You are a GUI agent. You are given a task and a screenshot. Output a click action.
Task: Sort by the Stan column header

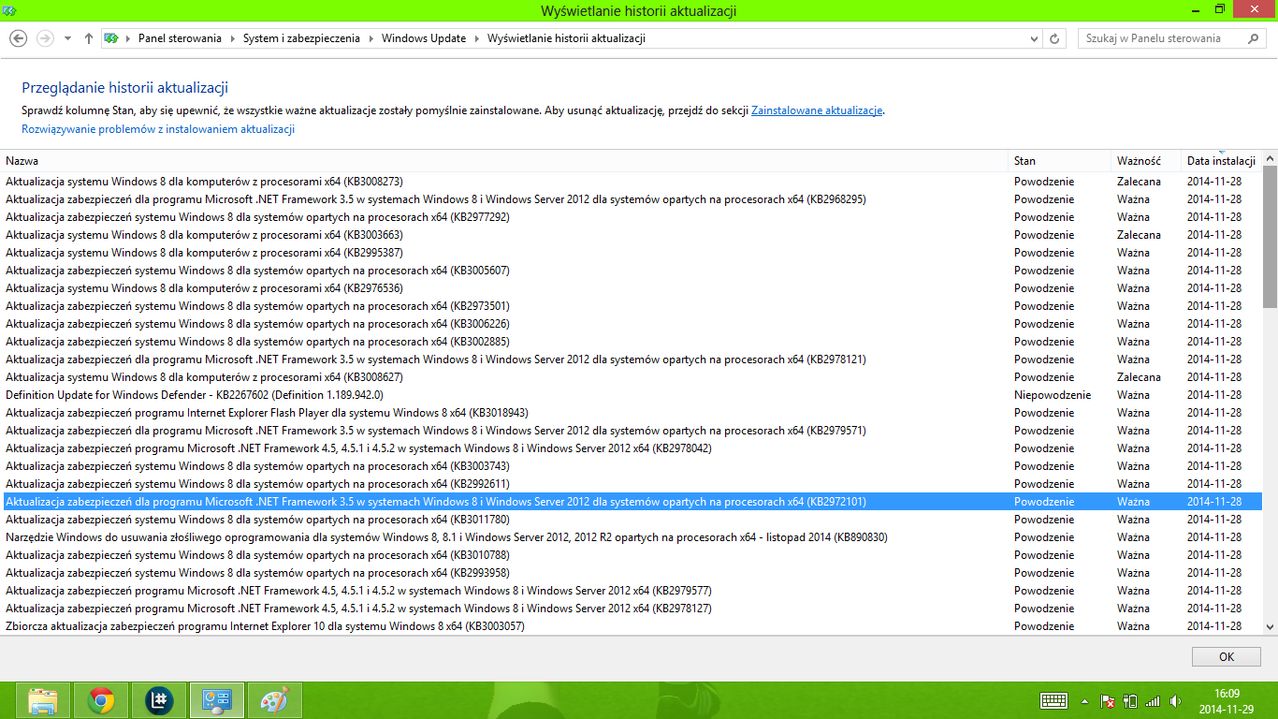[1060, 160]
